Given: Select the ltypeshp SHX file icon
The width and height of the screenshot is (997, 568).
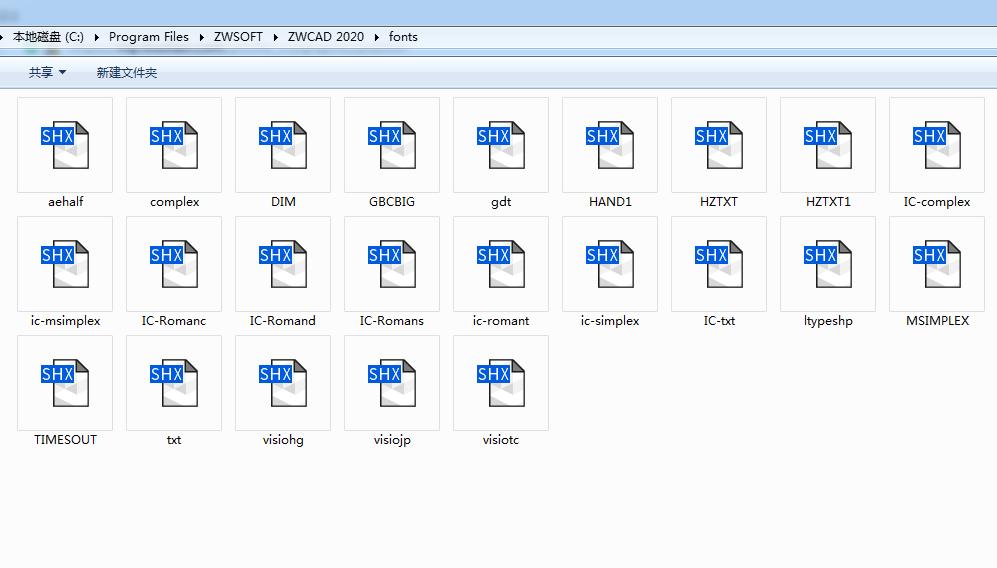Looking at the screenshot, I should tap(828, 264).
